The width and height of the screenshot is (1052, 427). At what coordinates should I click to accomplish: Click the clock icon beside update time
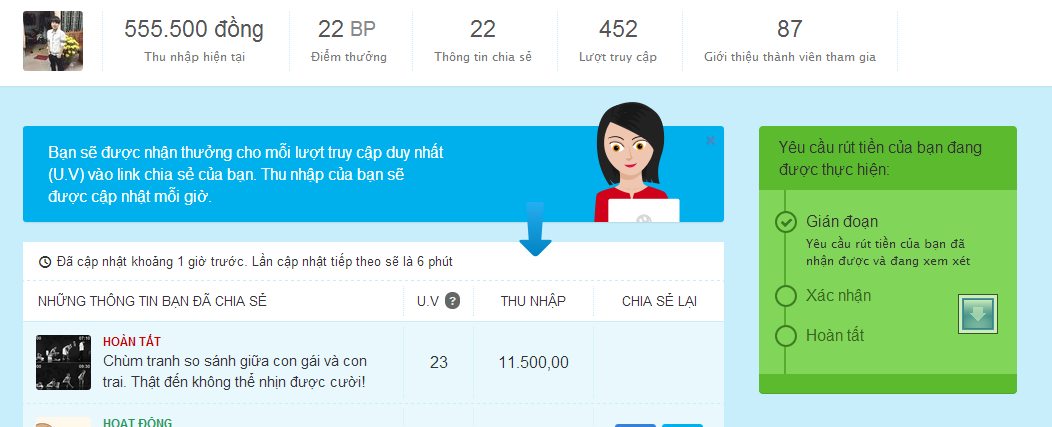45,262
